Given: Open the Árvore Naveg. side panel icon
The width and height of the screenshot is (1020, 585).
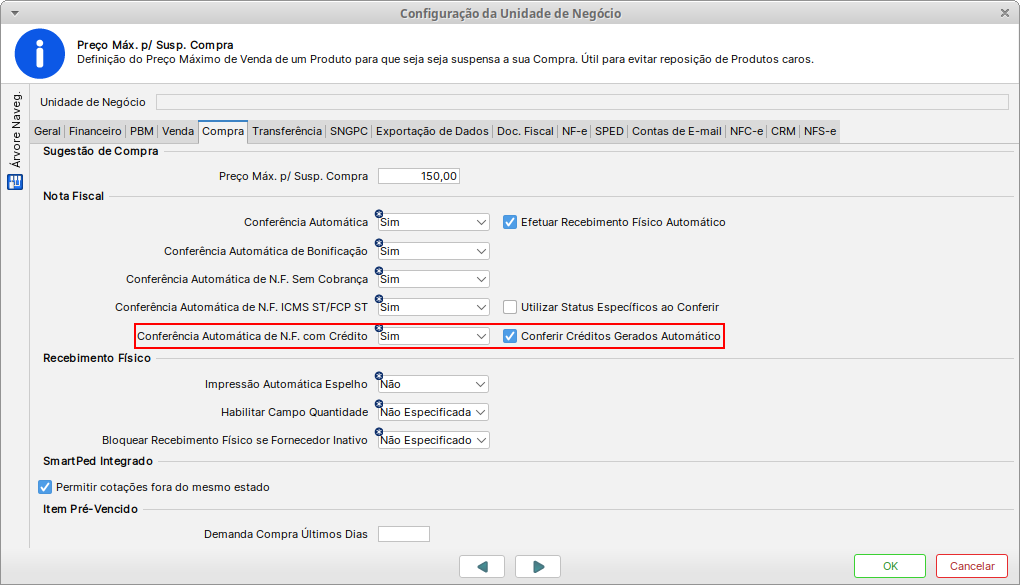Looking at the screenshot, I should [15, 182].
